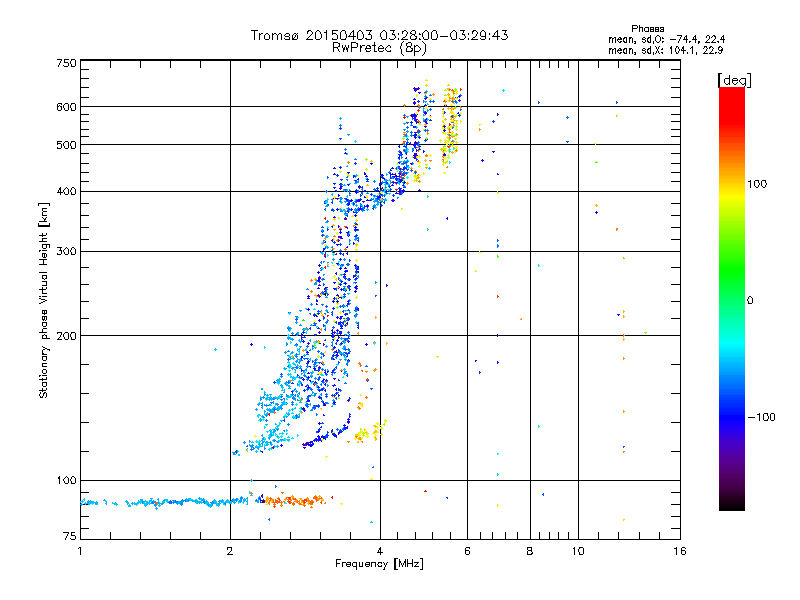Screen dimensions: 800x600
Task: Click the x-axis tick label '1'
Action: click(80, 551)
